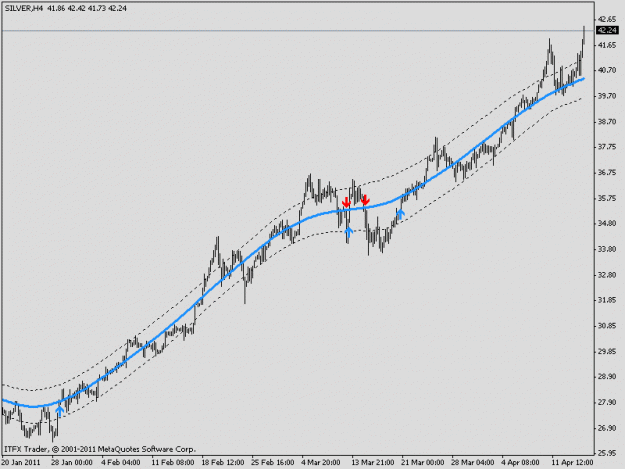
Task: Click the 29.85 price axis label
Action: (x=607, y=351)
